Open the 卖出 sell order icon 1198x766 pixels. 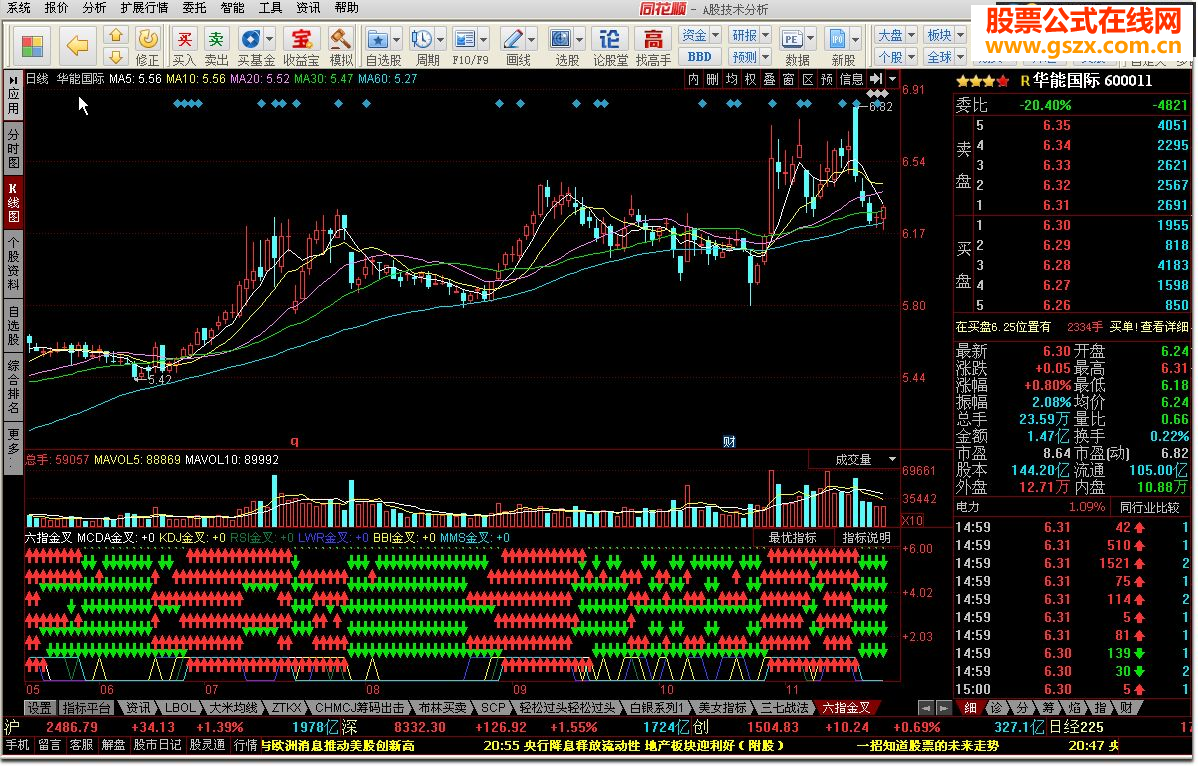point(217,39)
